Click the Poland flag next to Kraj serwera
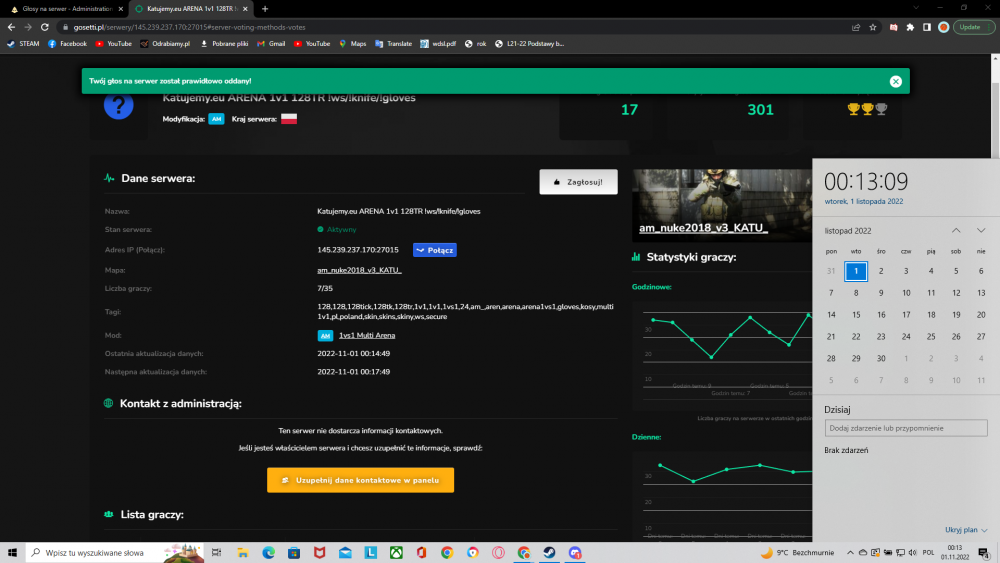Image resolution: width=1000 pixels, height=563 pixels. tap(289, 119)
